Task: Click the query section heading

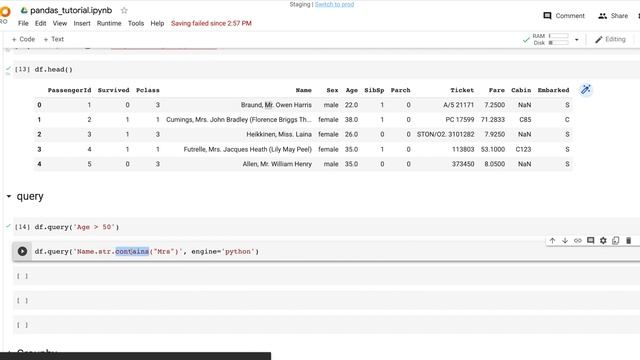Action: [30, 196]
